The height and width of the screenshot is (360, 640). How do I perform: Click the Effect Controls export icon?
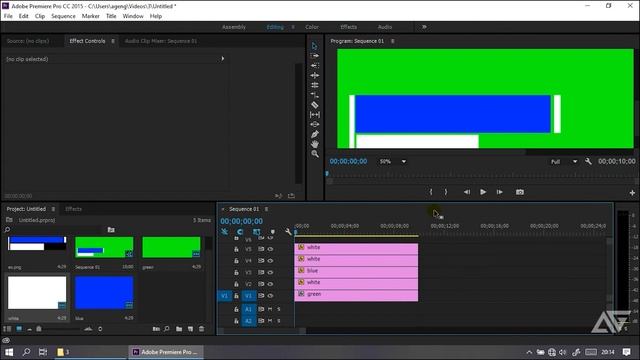291,196
